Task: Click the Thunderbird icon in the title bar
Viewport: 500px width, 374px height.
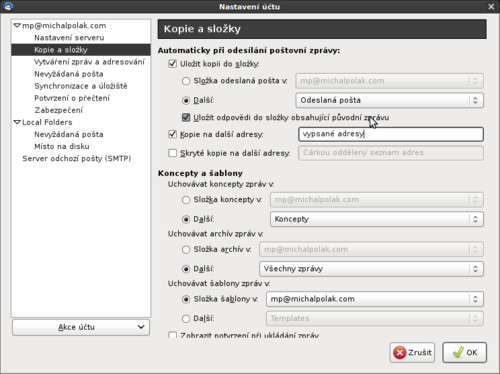Action: 8,6
